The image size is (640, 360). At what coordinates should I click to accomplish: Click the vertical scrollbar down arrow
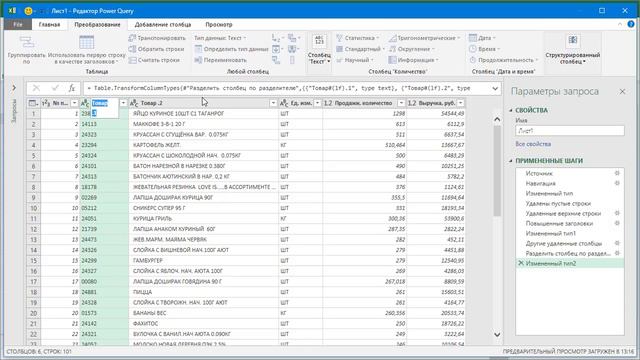point(497,334)
